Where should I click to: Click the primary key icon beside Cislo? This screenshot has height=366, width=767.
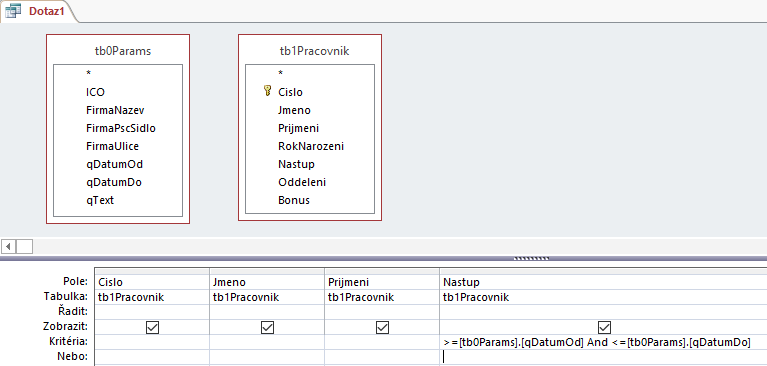pos(267,91)
